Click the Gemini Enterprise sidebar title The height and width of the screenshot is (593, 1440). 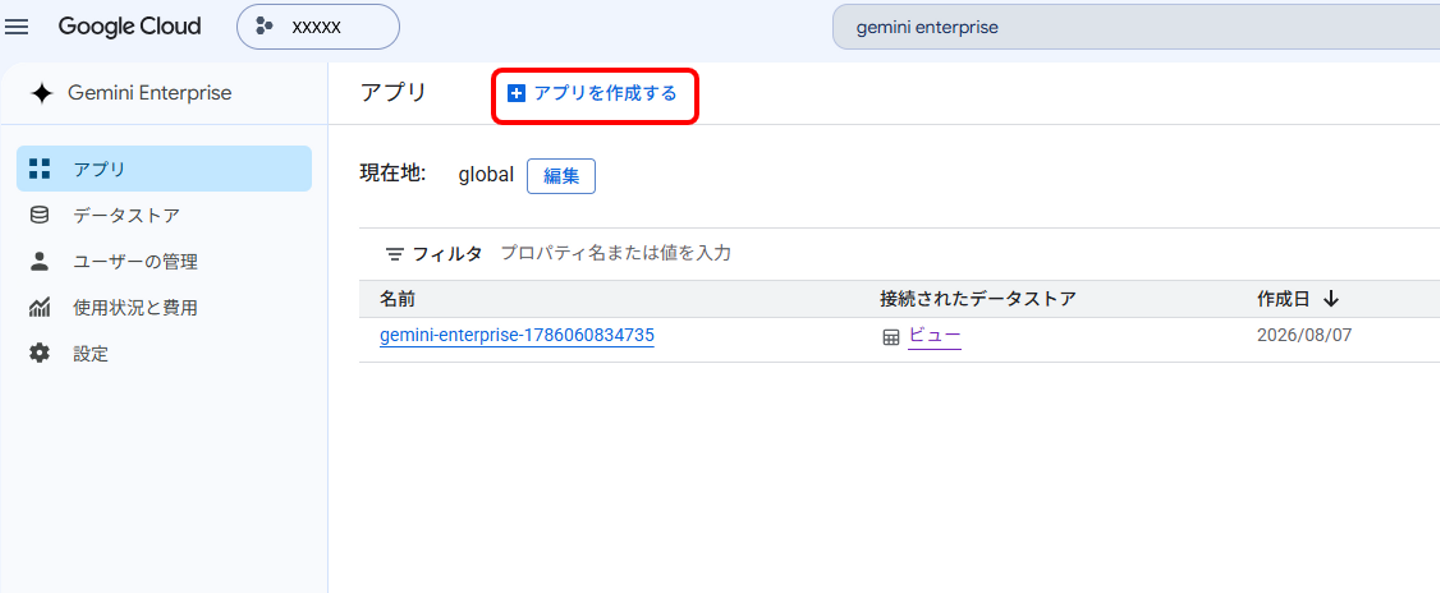(x=150, y=93)
